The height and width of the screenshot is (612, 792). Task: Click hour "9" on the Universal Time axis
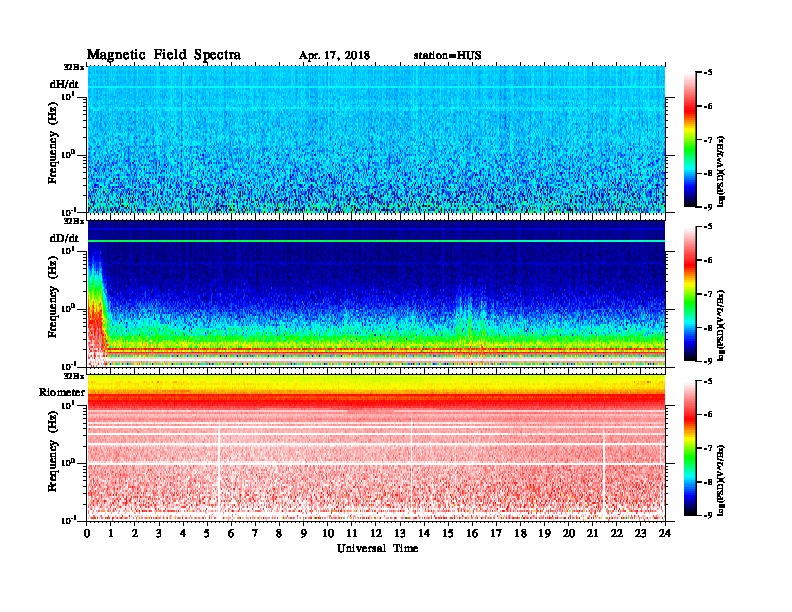click(x=304, y=534)
